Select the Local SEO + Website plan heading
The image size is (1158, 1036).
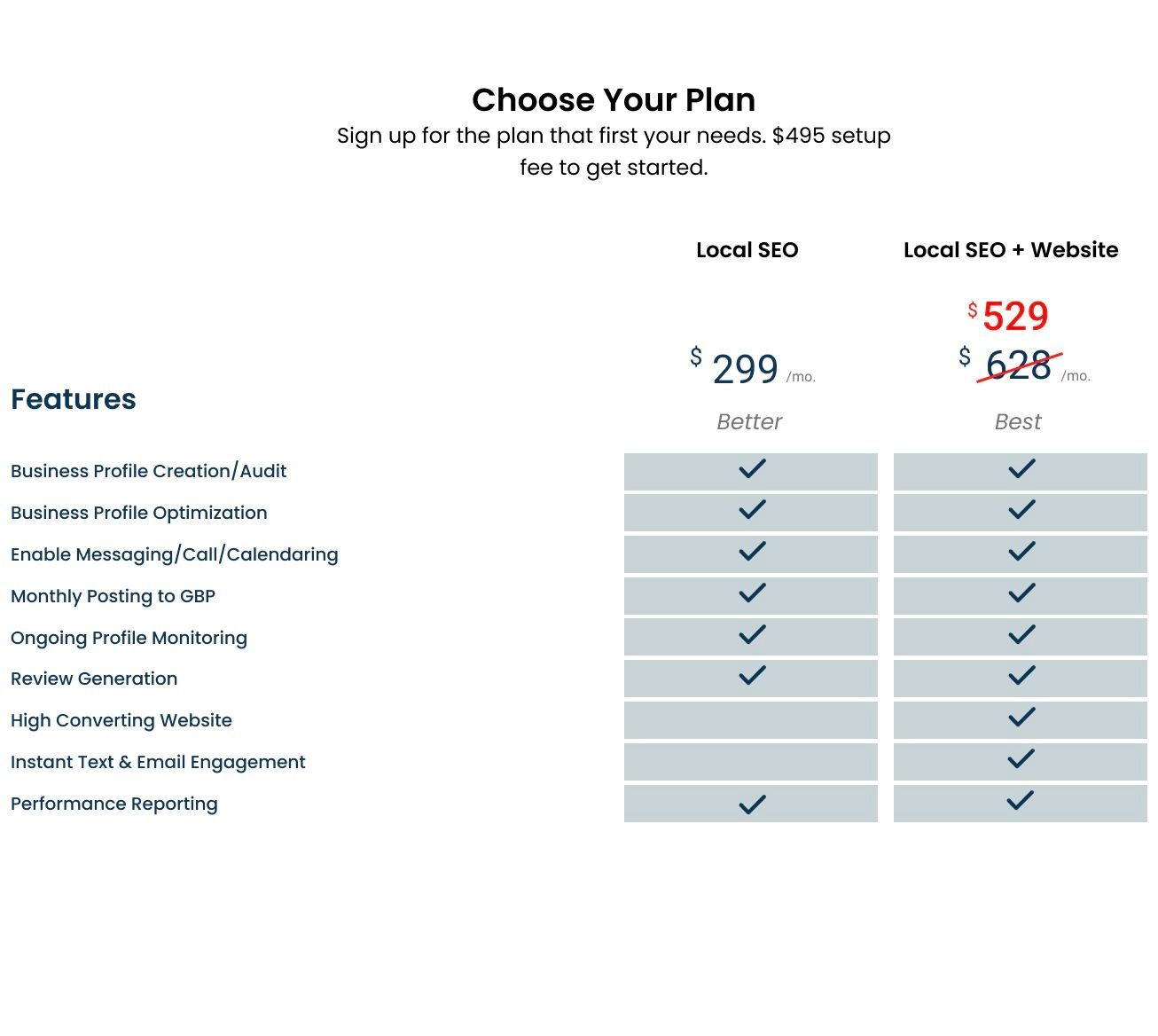click(1011, 250)
